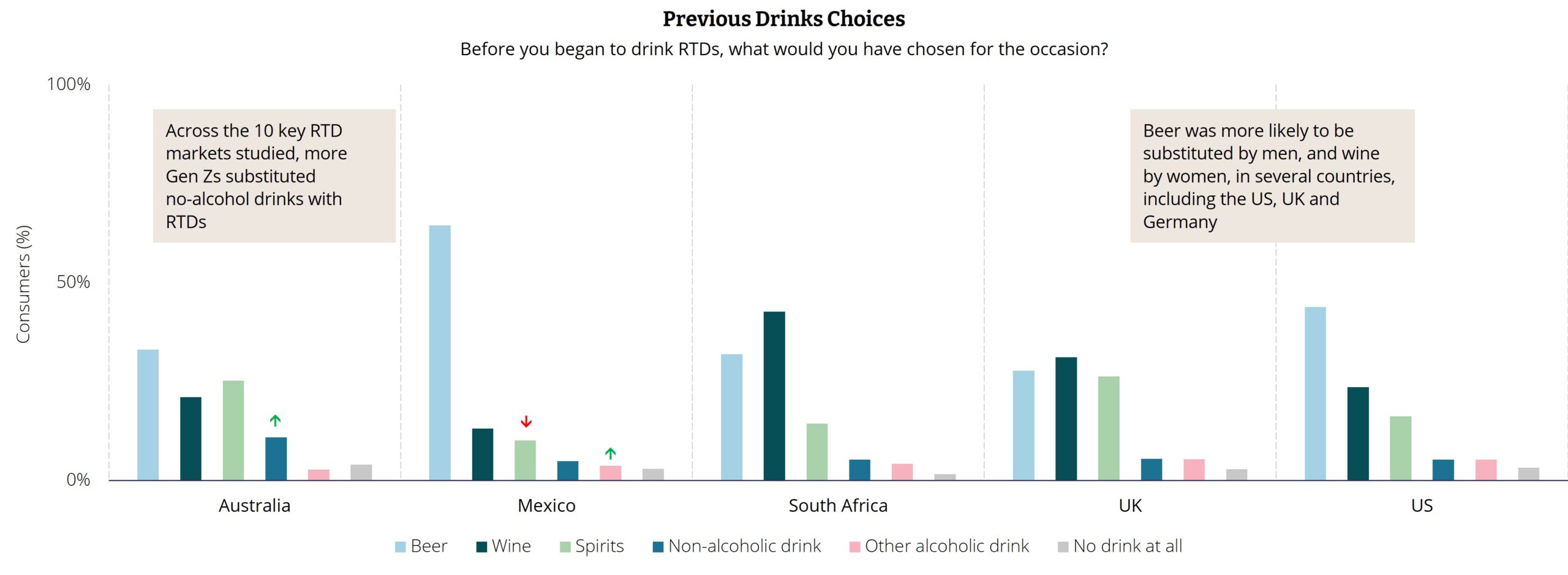Select the Beer bar for the US
Screen dimensions: 1568x575
pos(1315,393)
